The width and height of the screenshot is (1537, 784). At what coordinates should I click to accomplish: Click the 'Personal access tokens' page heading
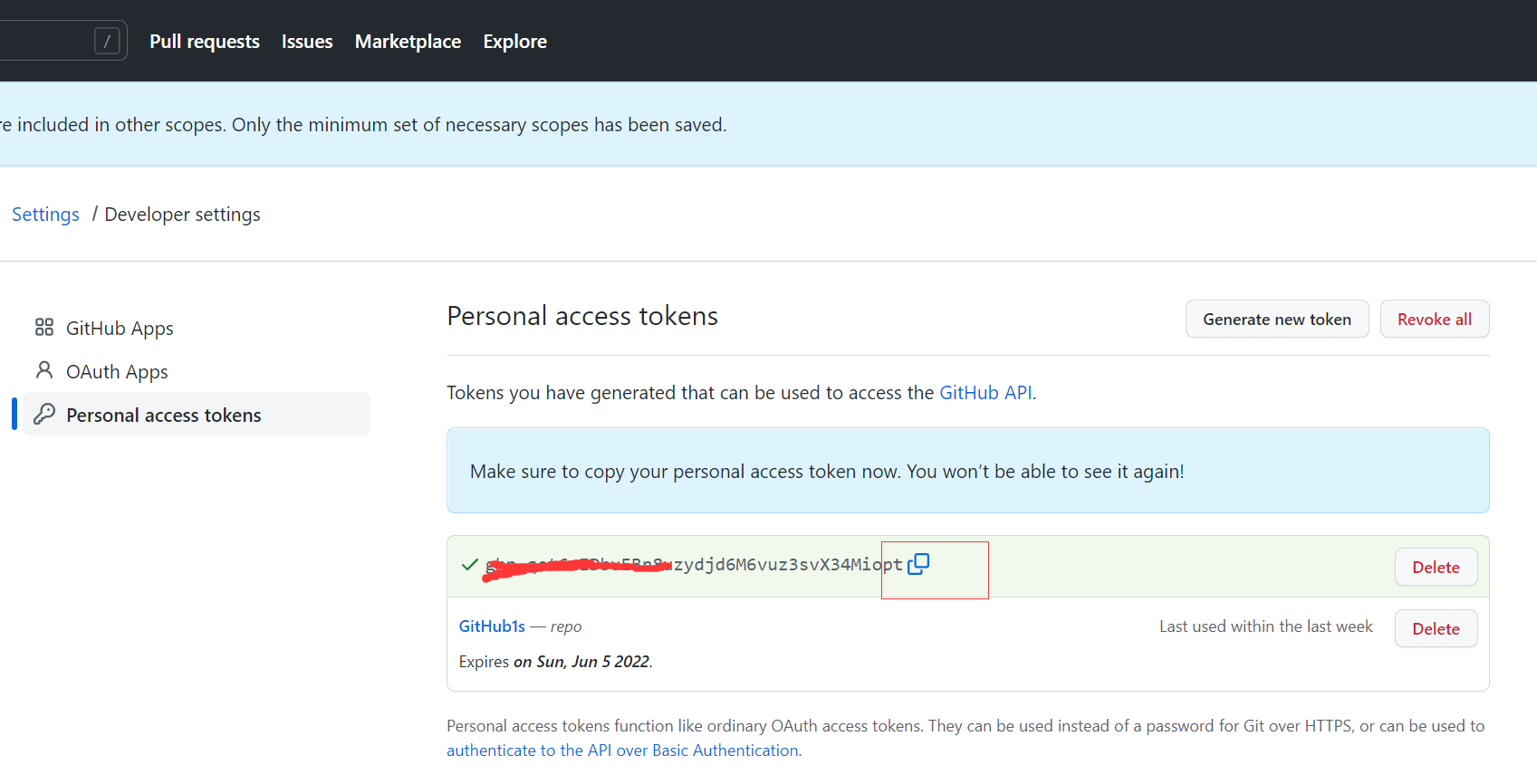(x=582, y=316)
